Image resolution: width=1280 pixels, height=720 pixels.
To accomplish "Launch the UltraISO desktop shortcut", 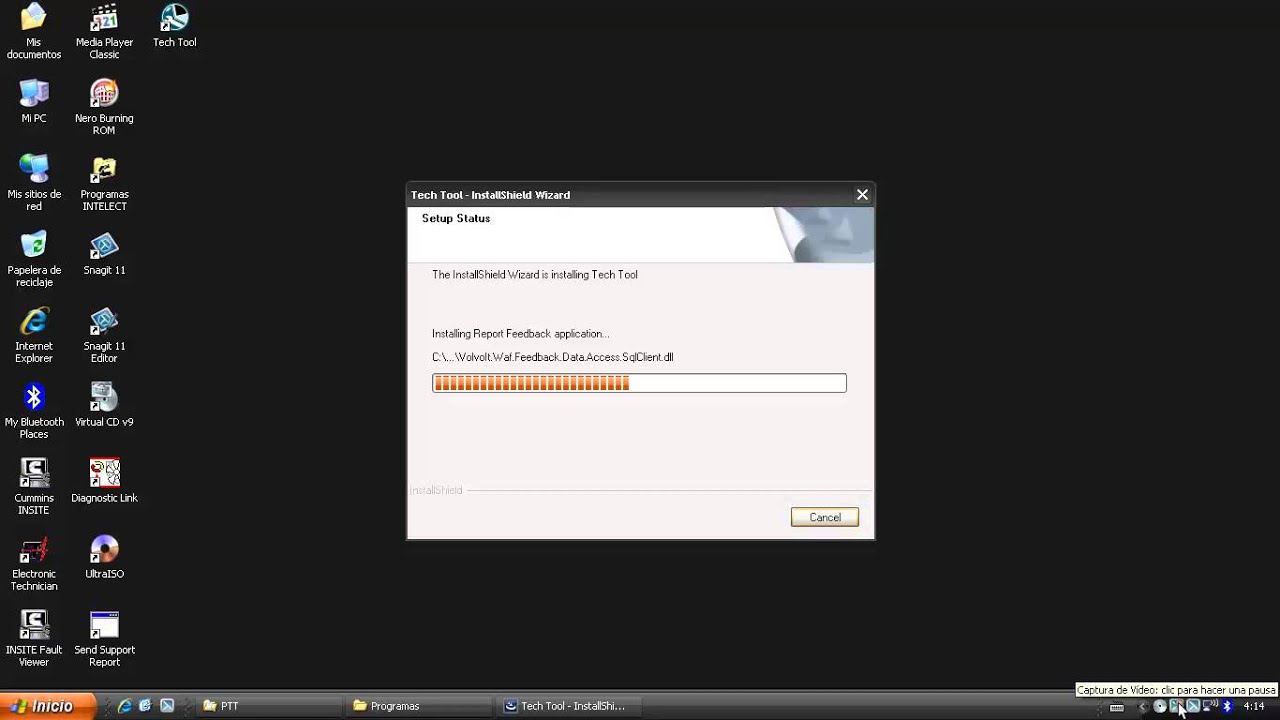I will pyautogui.click(x=104, y=556).
